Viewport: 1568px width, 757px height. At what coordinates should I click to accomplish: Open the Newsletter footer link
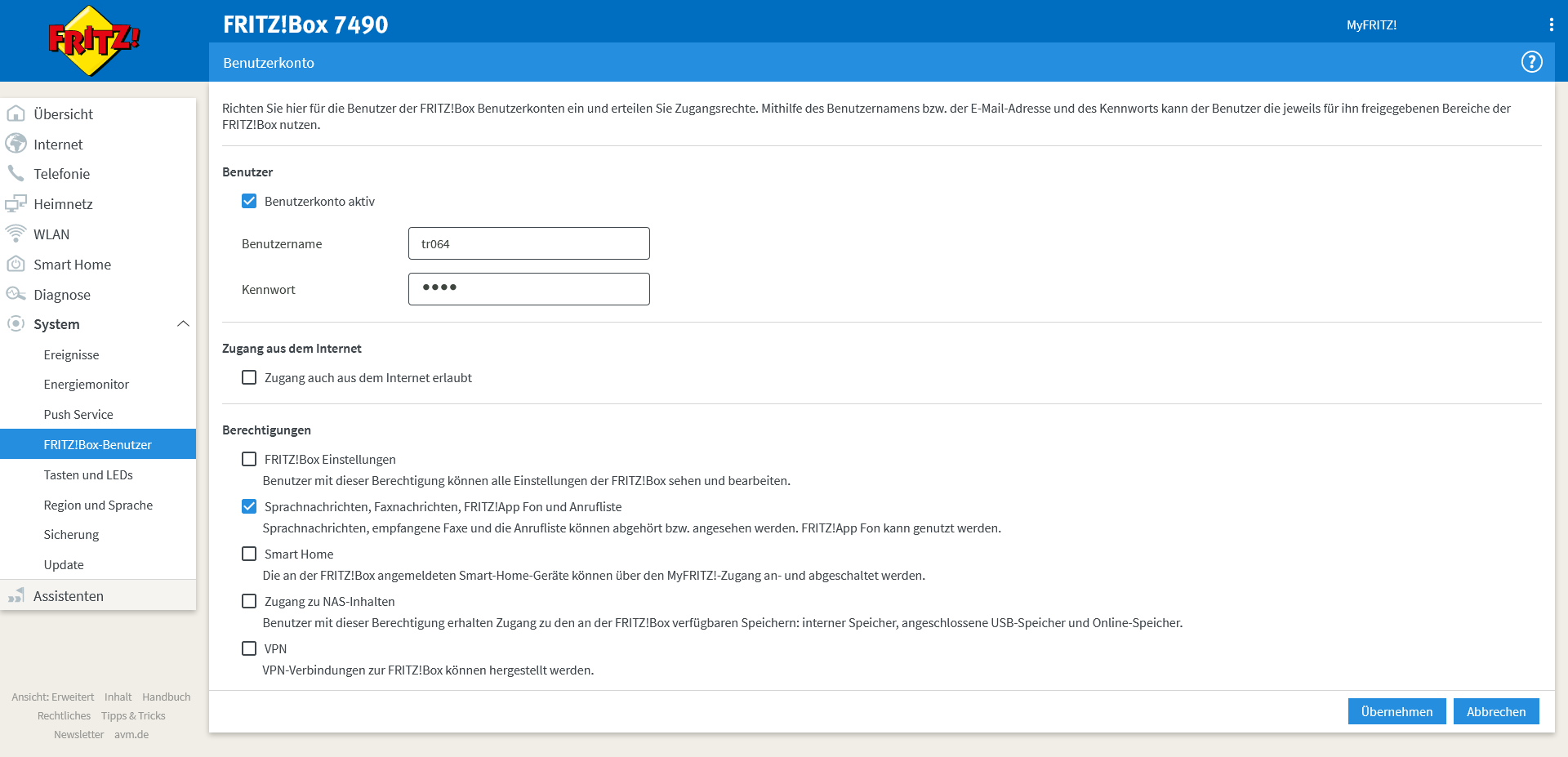78,734
